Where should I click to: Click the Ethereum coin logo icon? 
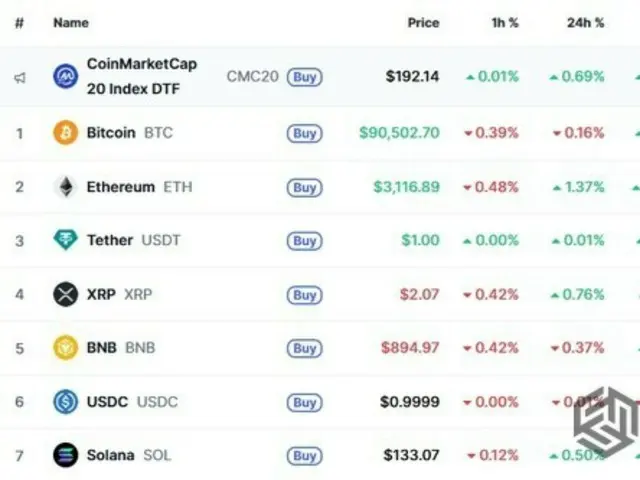(x=65, y=187)
